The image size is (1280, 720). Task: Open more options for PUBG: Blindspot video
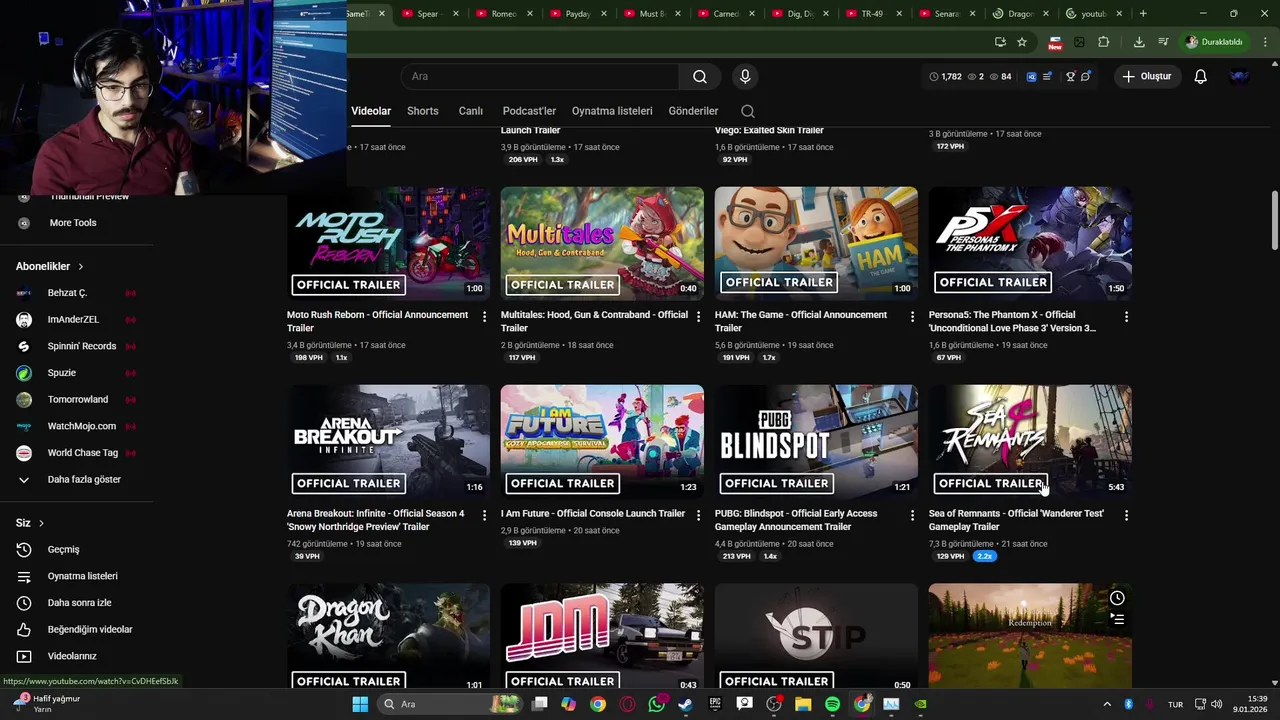pos(912,515)
